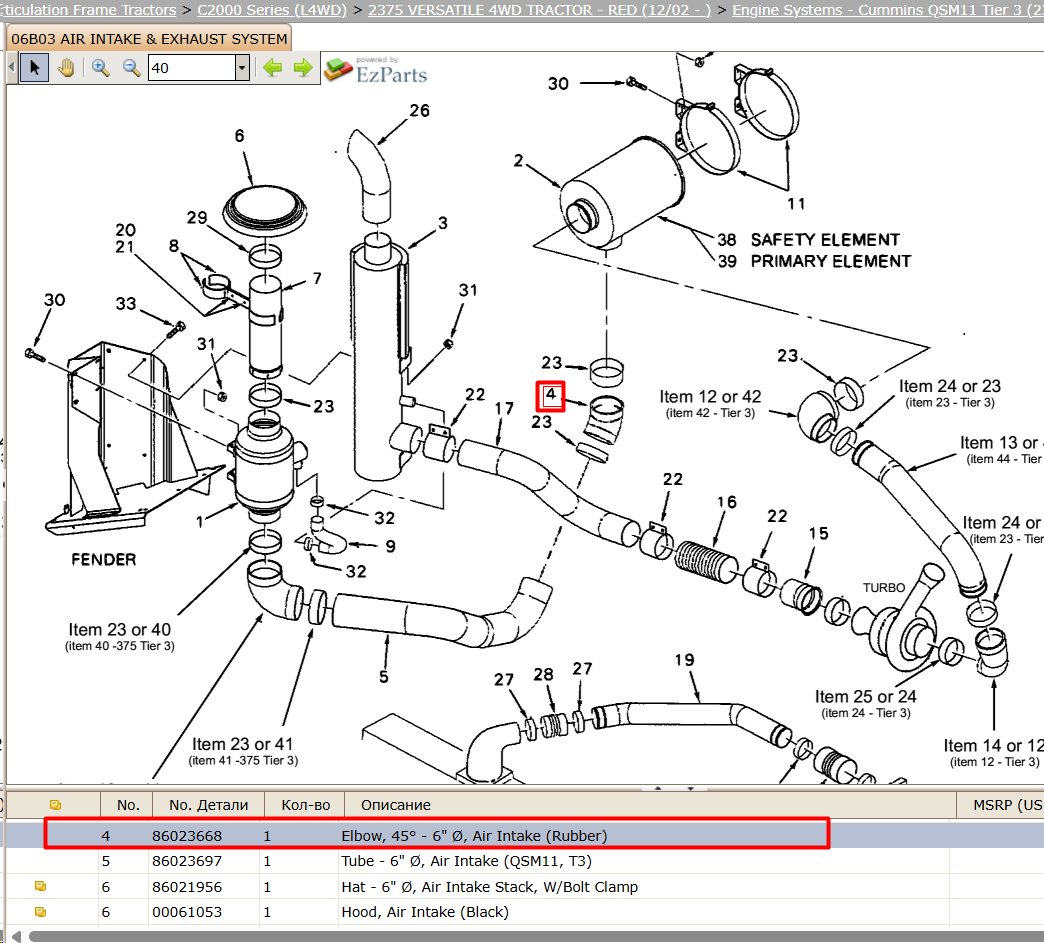The width and height of the screenshot is (1044, 943).
Task: Click part number 86023668
Action: pos(187,835)
